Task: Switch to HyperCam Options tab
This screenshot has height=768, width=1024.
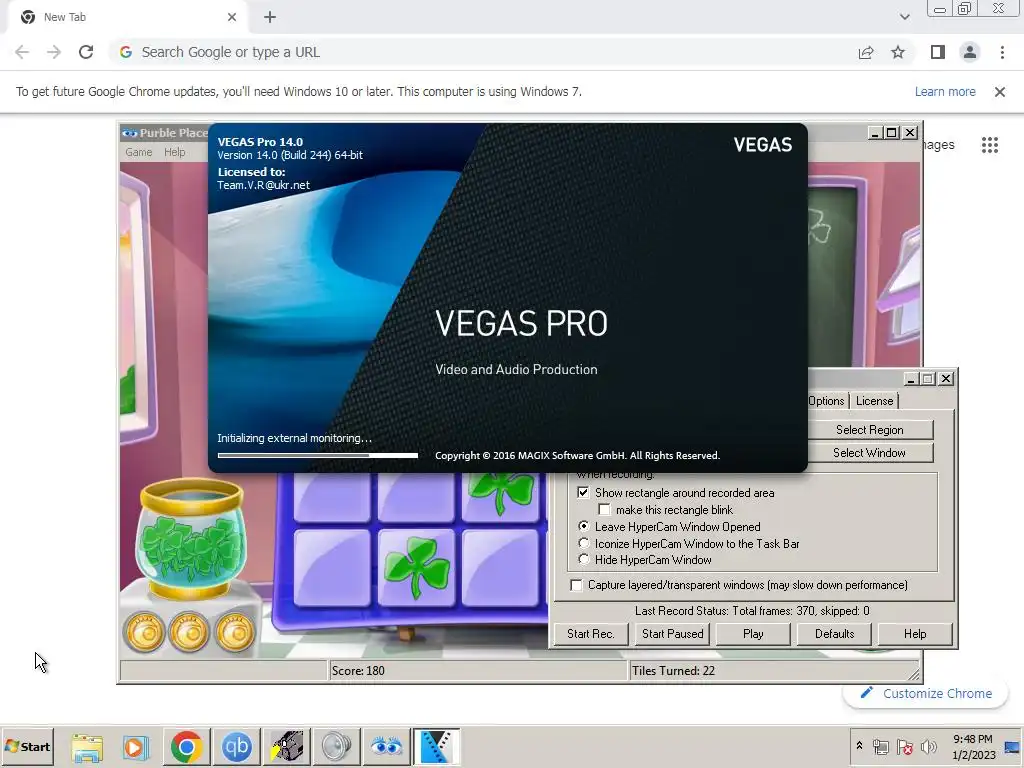Action: (826, 401)
